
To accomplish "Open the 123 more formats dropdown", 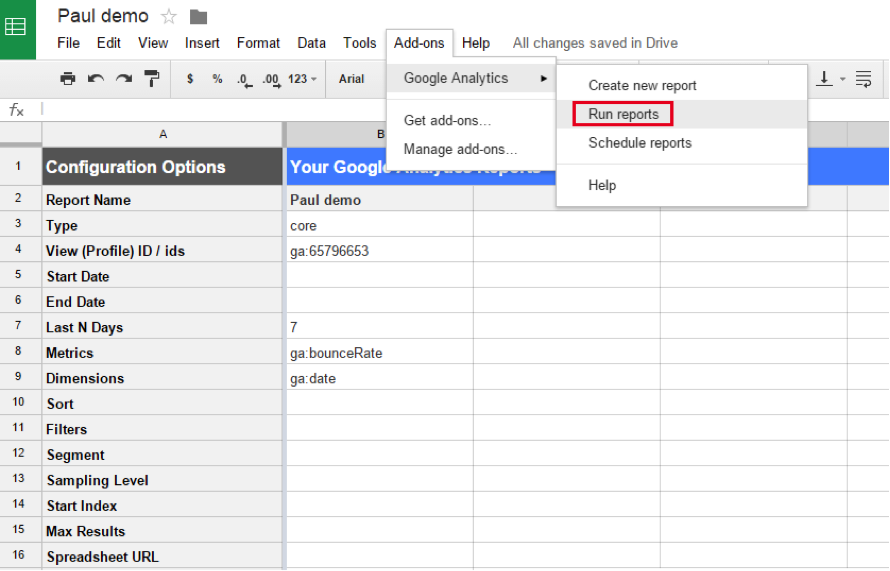I will [x=302, y=79].
